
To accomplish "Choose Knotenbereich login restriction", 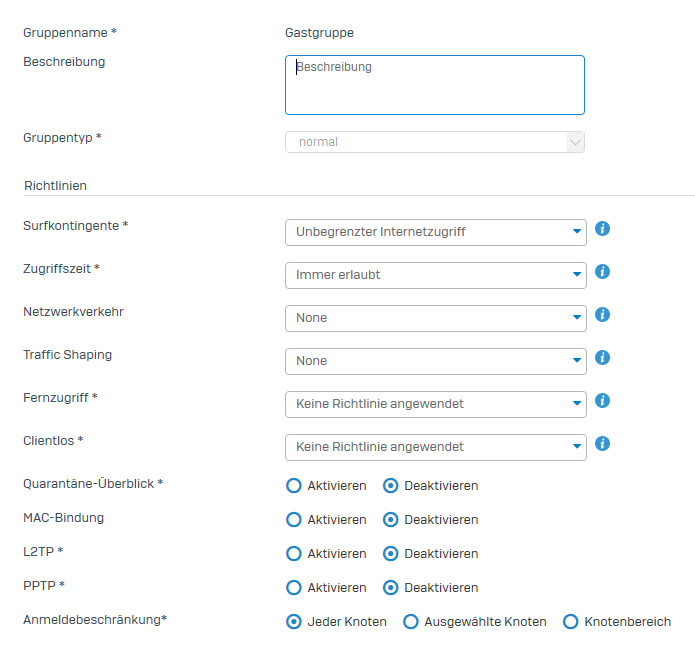I will pos(570,622).
